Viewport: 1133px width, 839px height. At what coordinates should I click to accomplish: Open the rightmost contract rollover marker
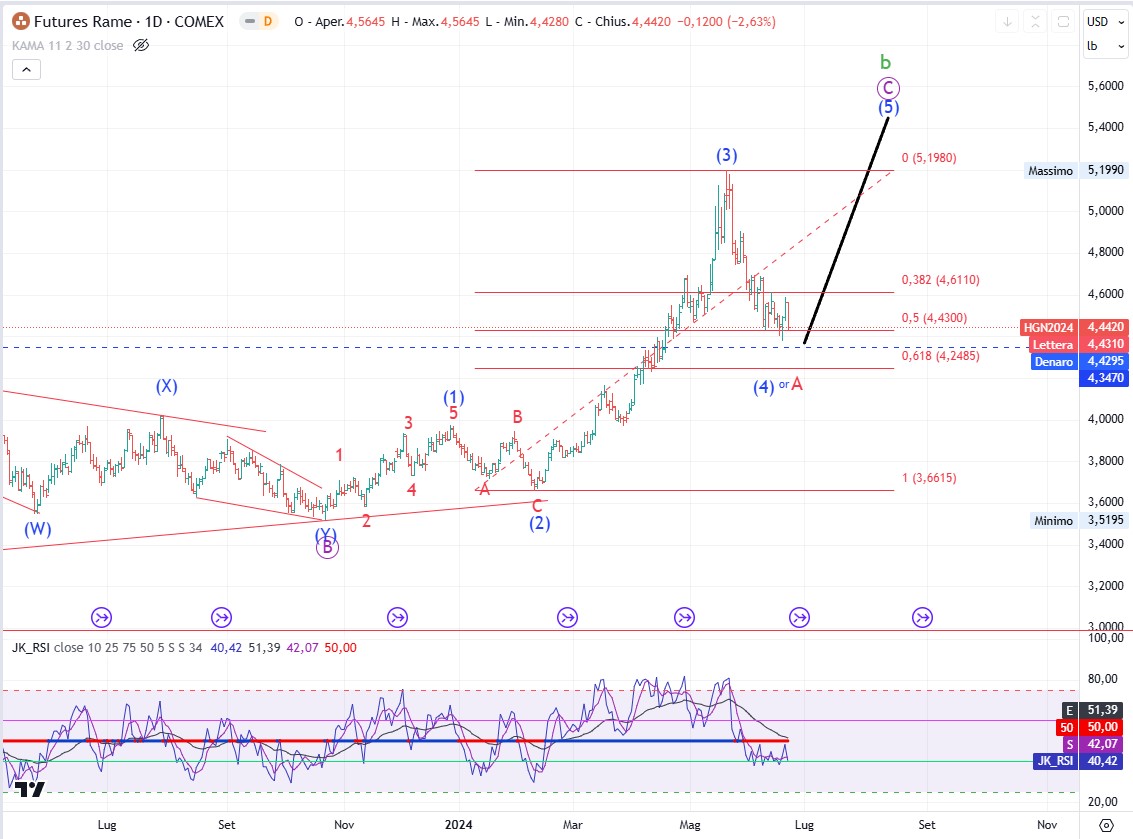pyautogui.click(x=922, y=617)
